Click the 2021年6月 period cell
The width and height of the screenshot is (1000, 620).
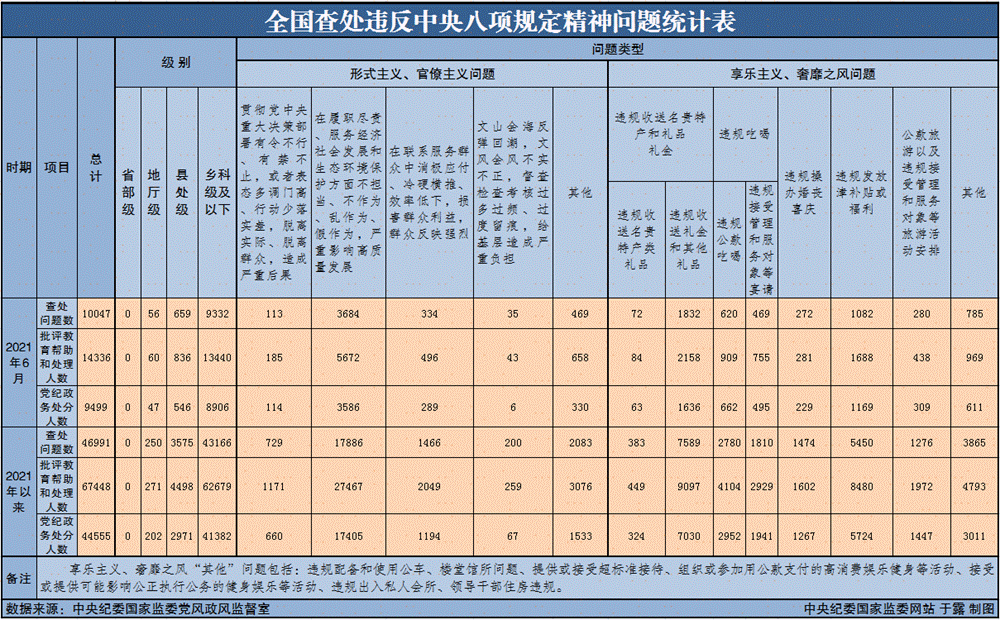[x=18, y=363]
